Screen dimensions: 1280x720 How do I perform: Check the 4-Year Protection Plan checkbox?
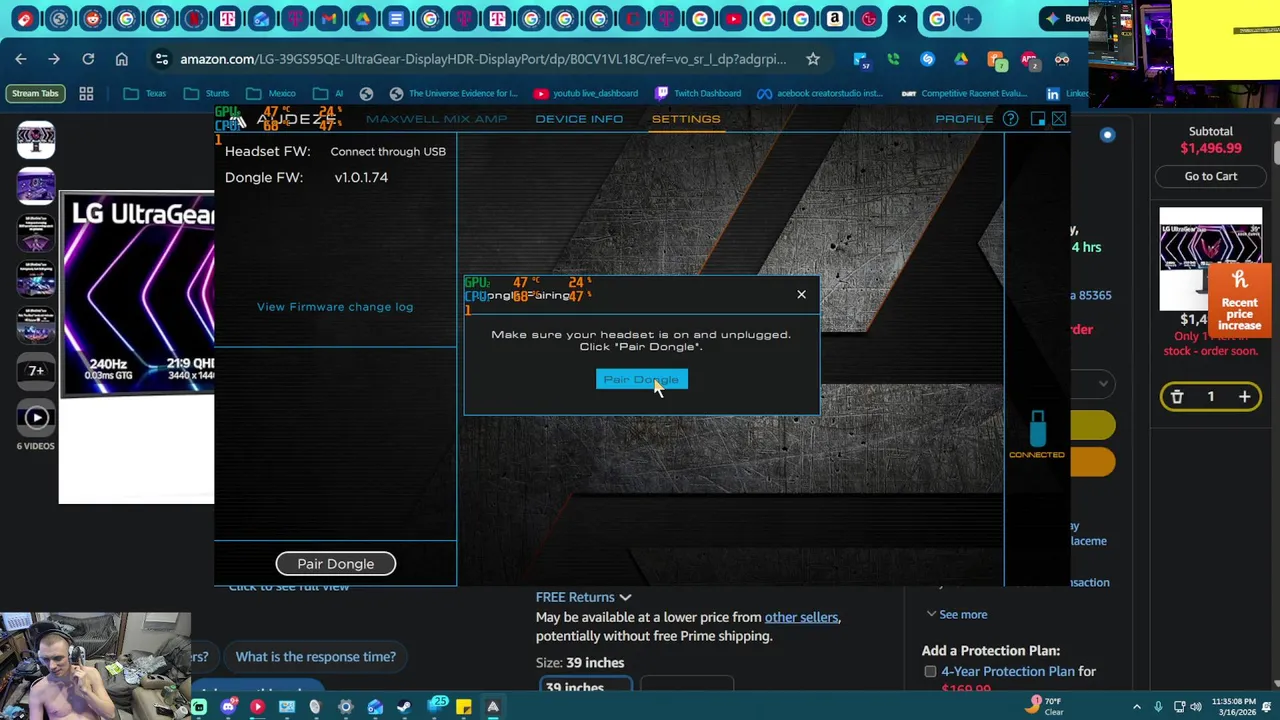[x=930, y=672]
